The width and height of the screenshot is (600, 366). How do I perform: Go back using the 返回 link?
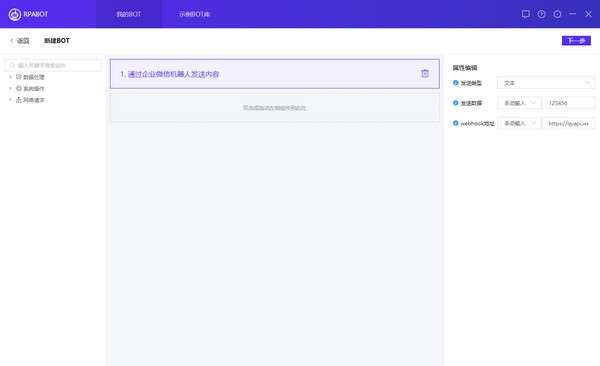(20, 41)
